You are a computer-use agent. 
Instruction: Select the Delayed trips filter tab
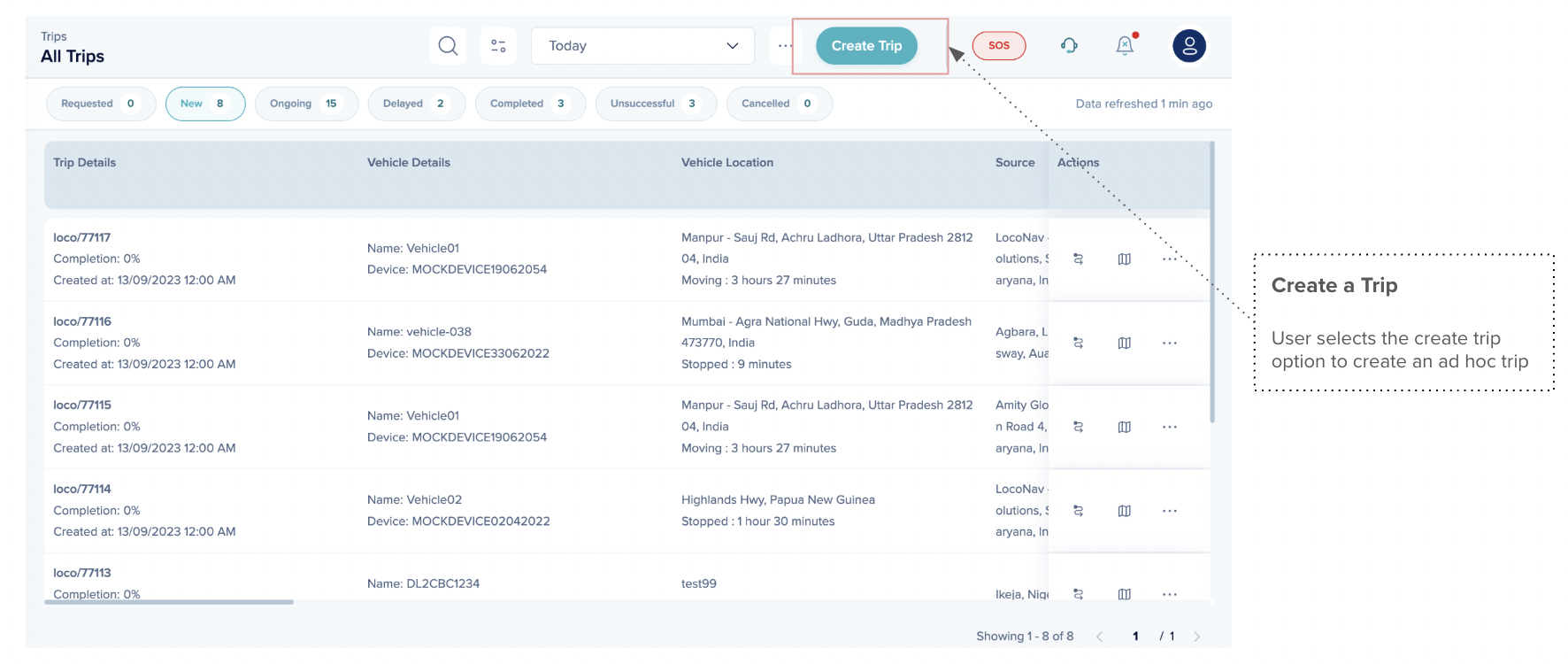(415, 104)
